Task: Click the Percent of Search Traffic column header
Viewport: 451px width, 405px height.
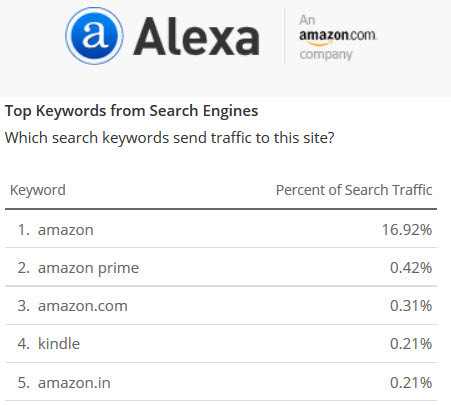Action: click(x=354, y=190)
